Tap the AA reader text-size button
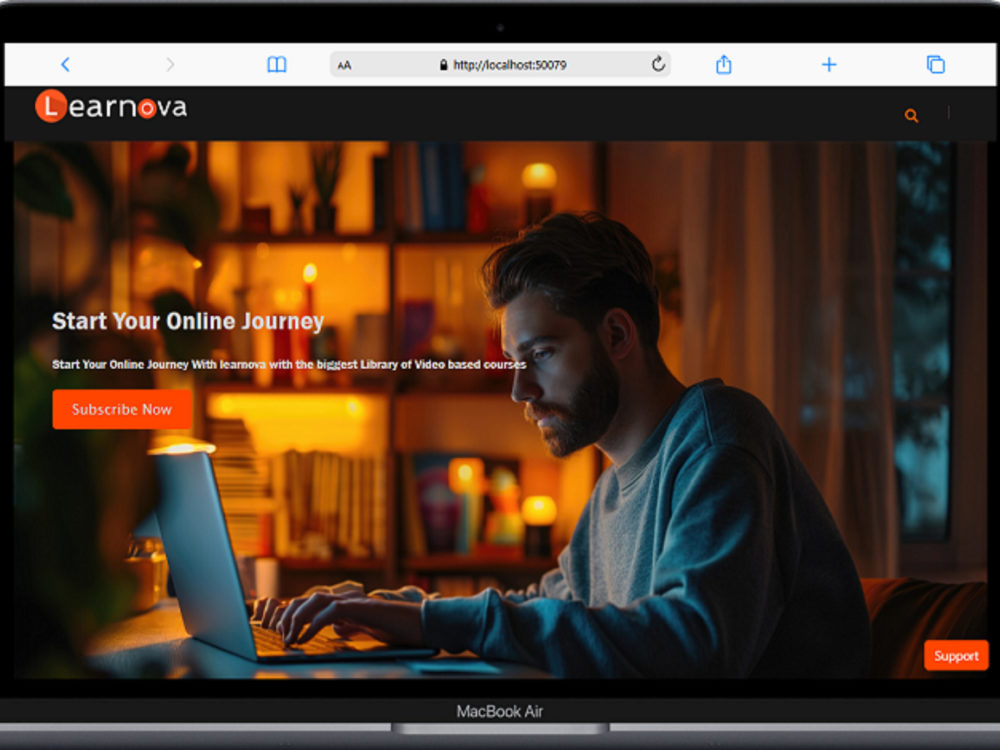The image size is (1000, 750). point(344,65)
